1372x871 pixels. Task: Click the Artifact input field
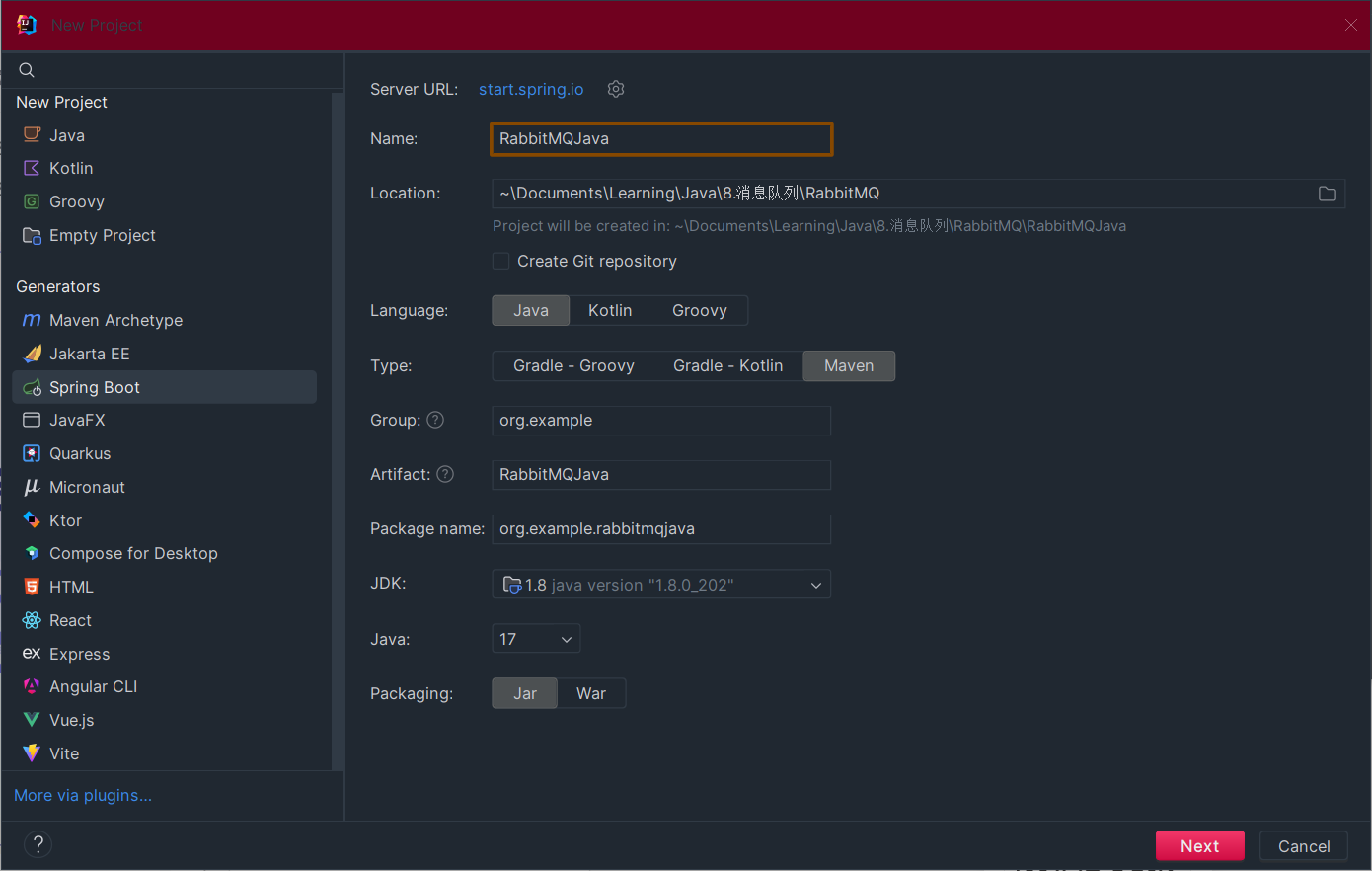click(x=661, y=475)
